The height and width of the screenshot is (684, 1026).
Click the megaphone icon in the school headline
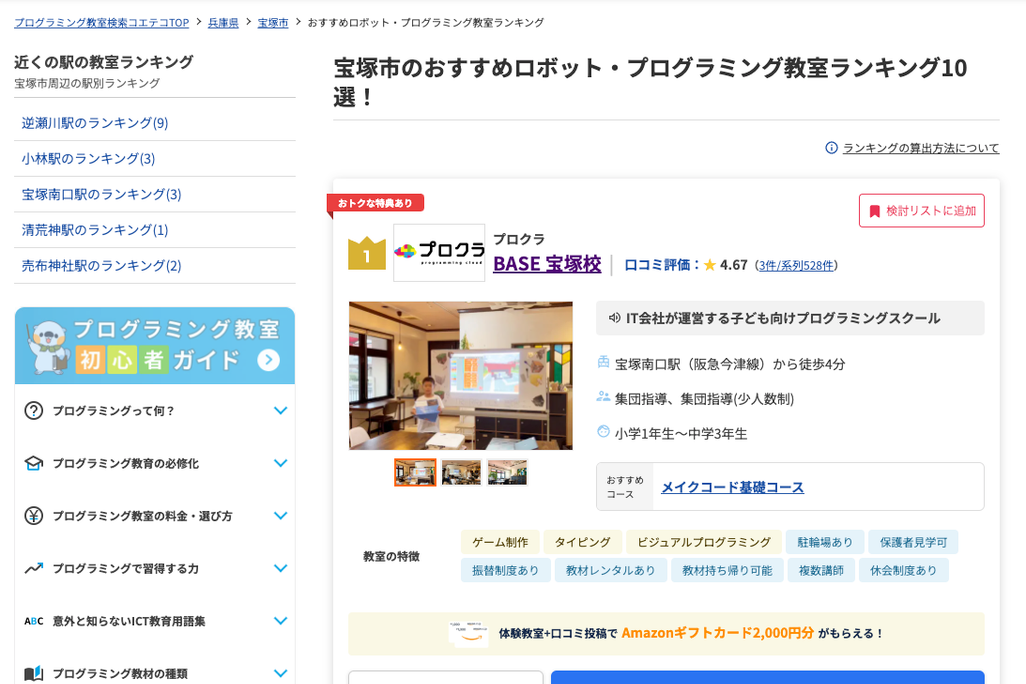tap(614, 318)
